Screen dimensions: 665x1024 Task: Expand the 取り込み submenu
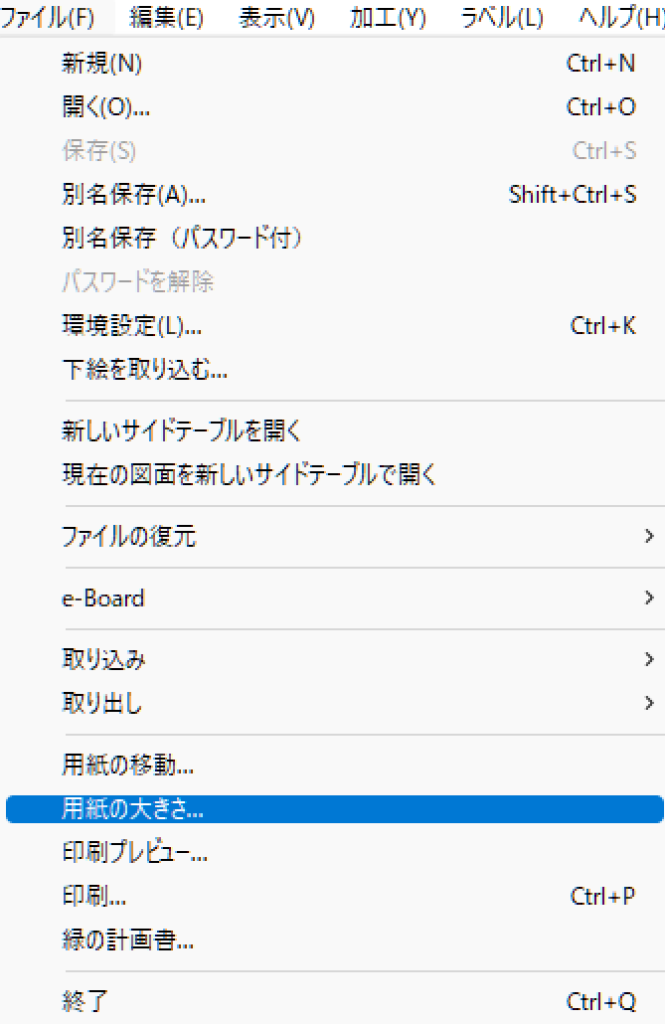coord(104,660)
